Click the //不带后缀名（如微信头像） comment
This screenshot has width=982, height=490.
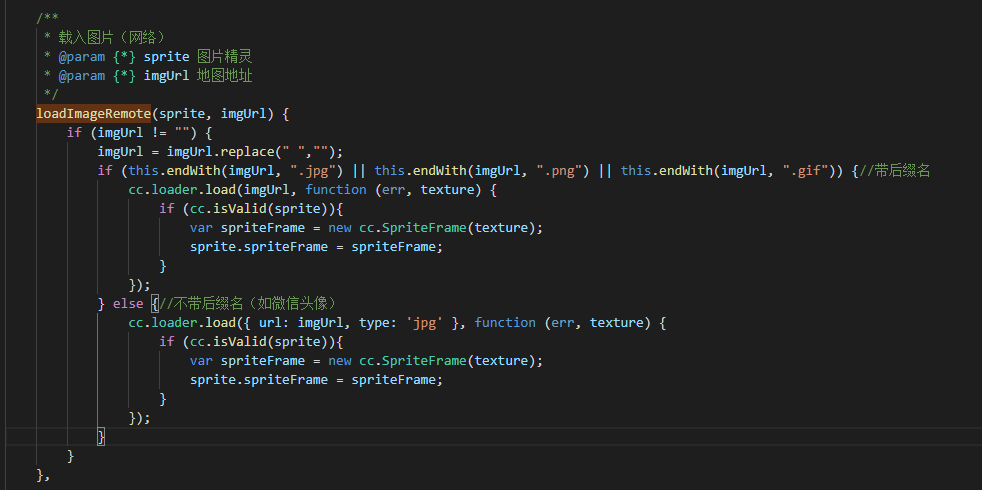249,303
